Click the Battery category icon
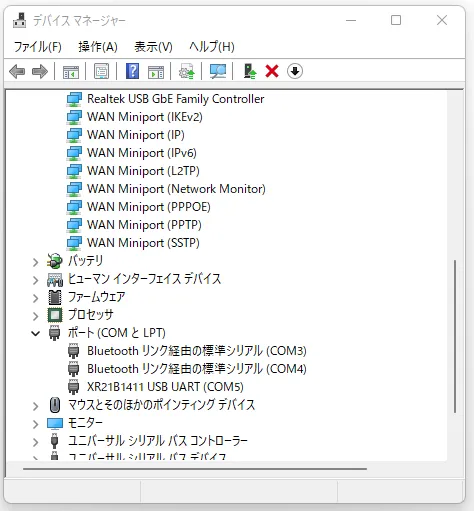 click(55, 261)
